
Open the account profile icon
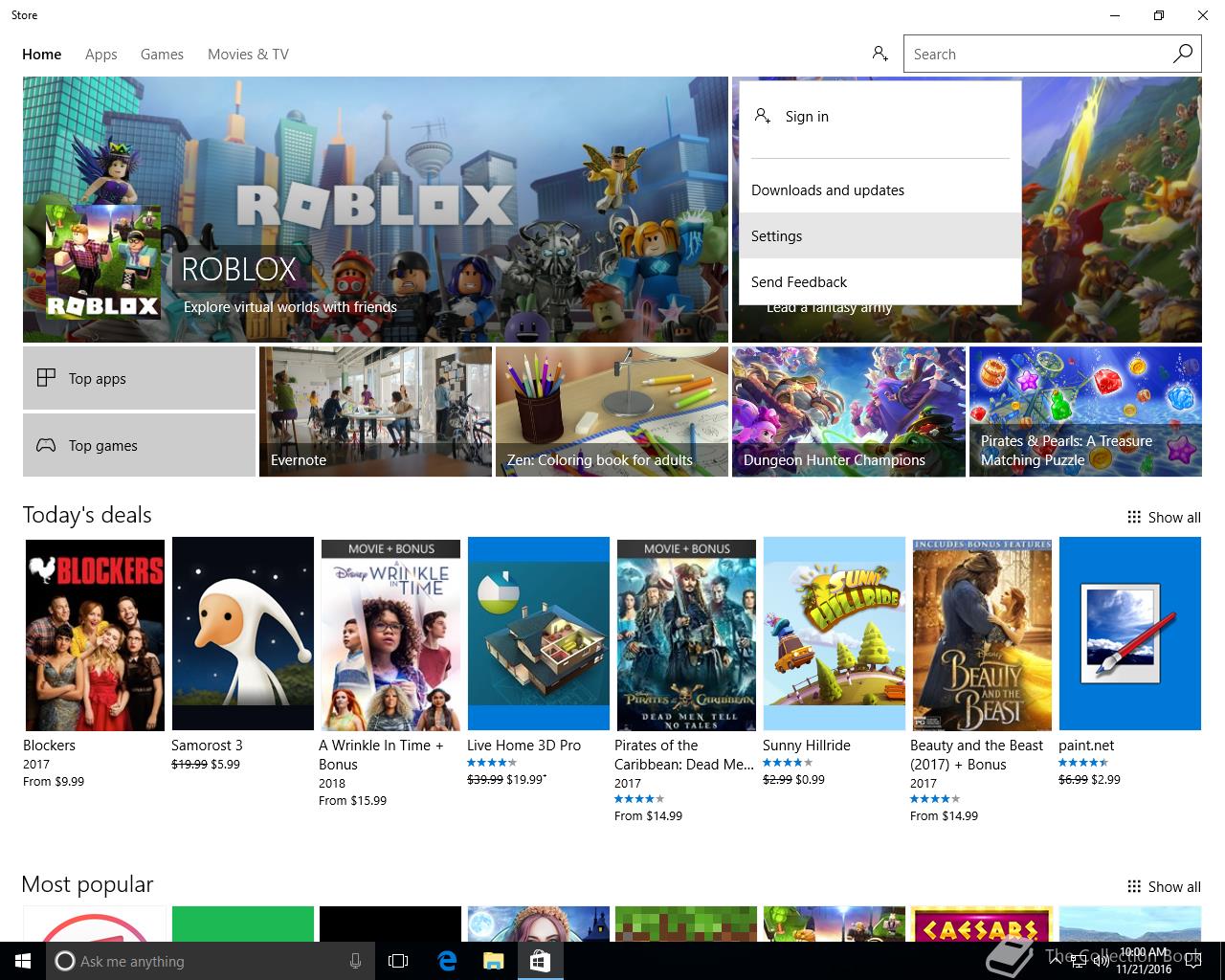(880, 54)
